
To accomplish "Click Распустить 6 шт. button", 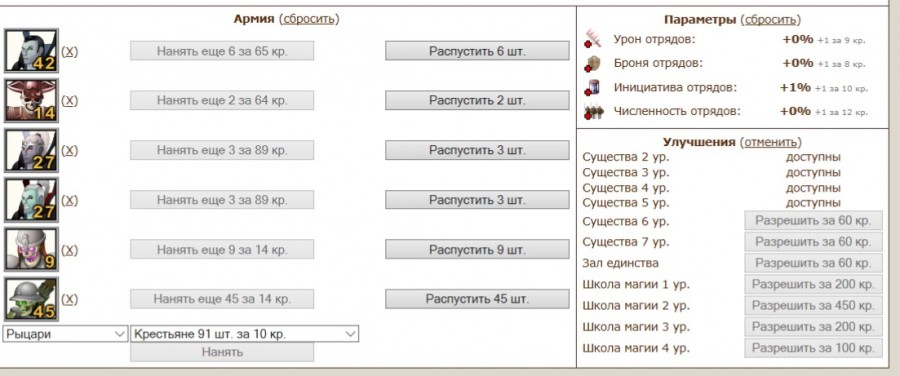I will point(477,51).
